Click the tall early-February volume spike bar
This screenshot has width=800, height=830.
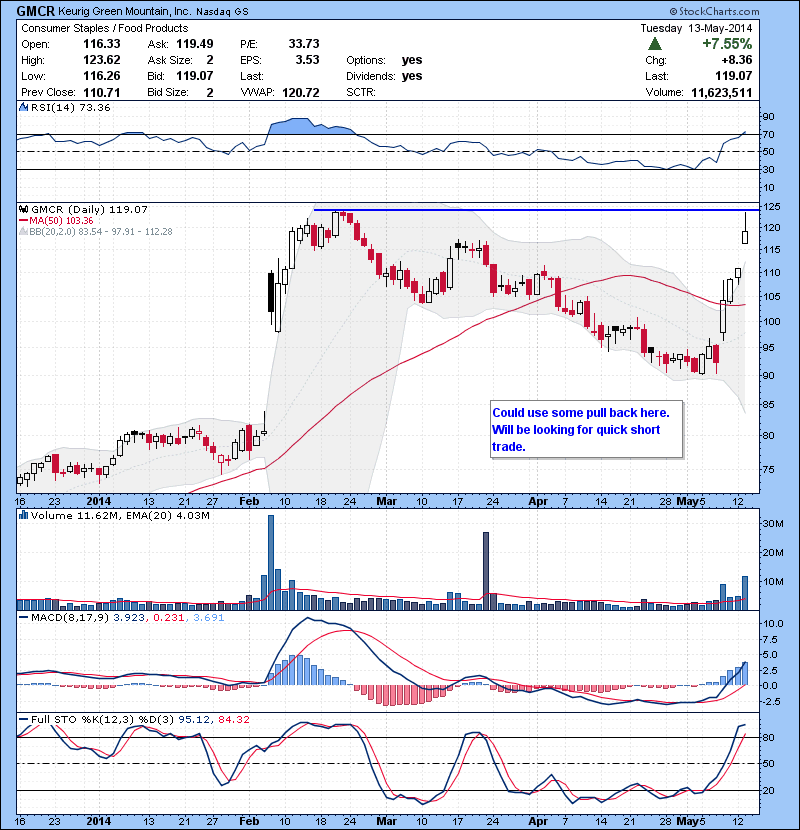[x=271, y=562]
